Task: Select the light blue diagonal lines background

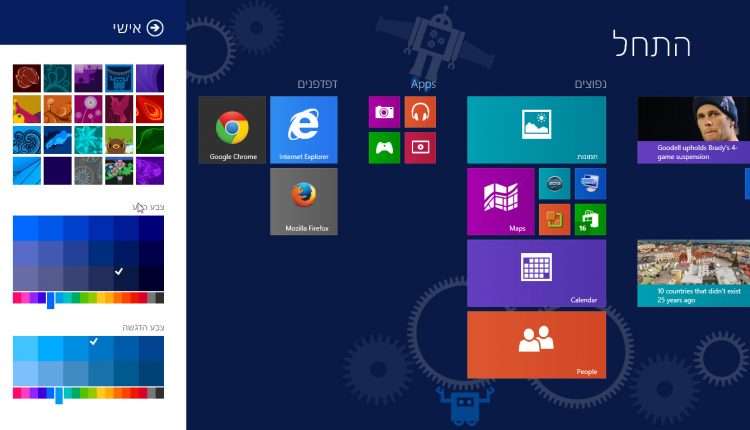Action: click(27, 171)
